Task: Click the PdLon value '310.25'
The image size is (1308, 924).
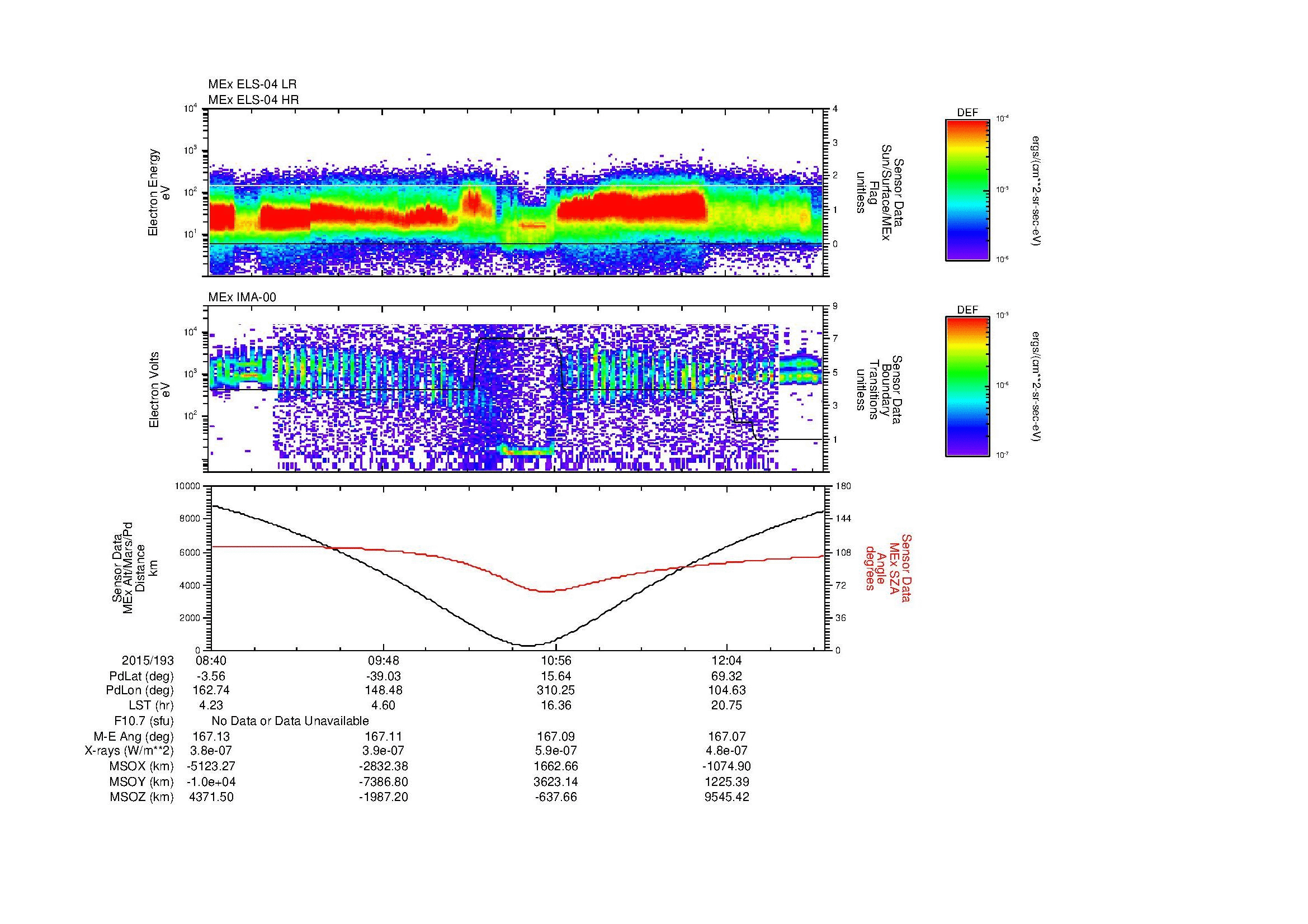Action: pos(556,690)
